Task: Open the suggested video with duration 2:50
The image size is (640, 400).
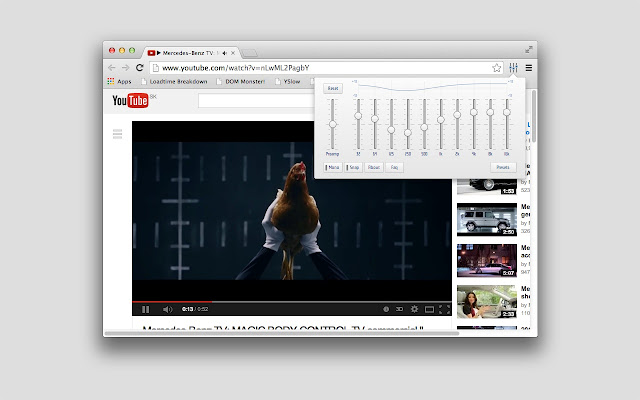Action: 487,220
